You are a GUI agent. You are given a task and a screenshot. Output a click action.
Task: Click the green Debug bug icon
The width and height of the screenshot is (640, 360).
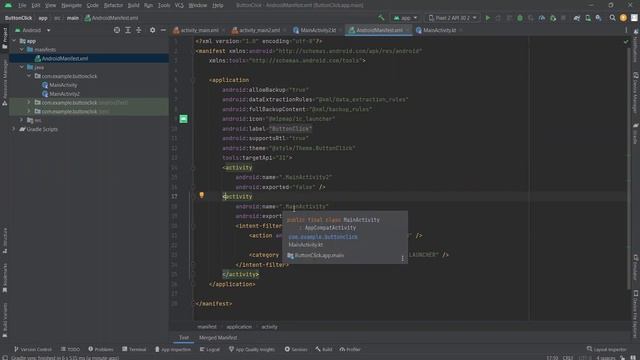pos(520,18)
